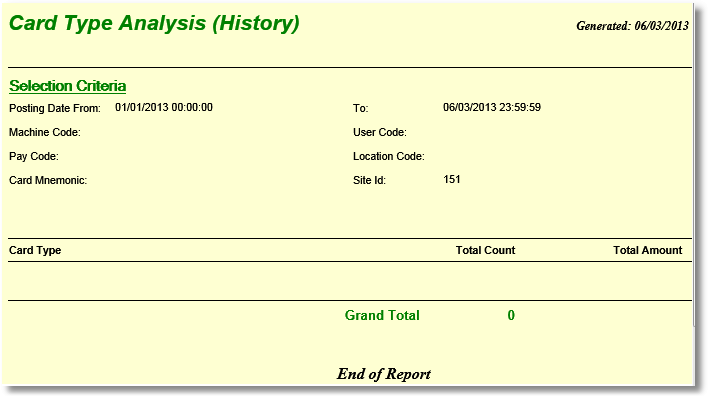Viewport: 708px width, 399px height.
Task: Click the Generated: 06/03/2013 date text
Action: click(632, 26)
